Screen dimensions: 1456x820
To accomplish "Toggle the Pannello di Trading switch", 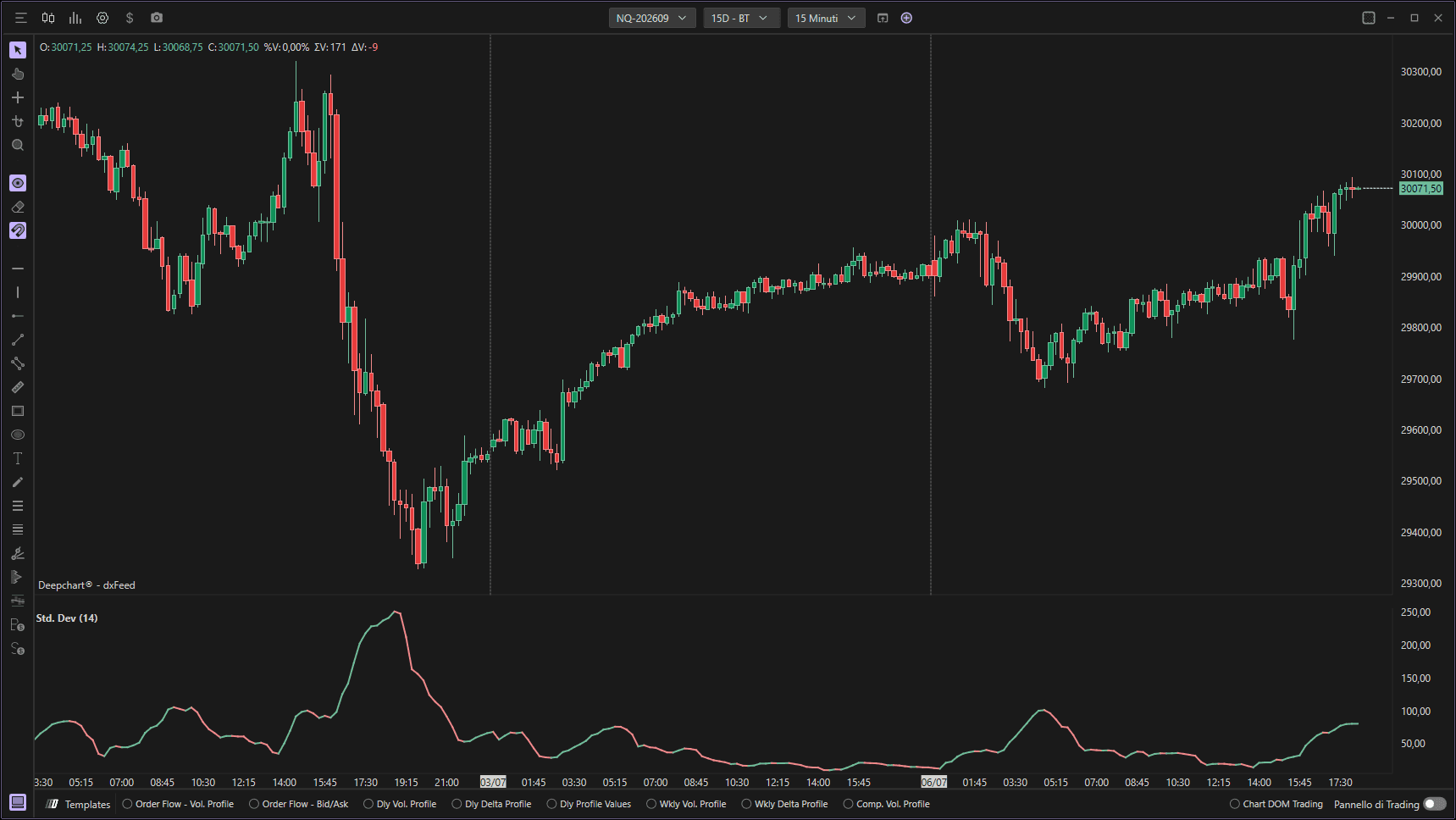I will pos(1435,804).
